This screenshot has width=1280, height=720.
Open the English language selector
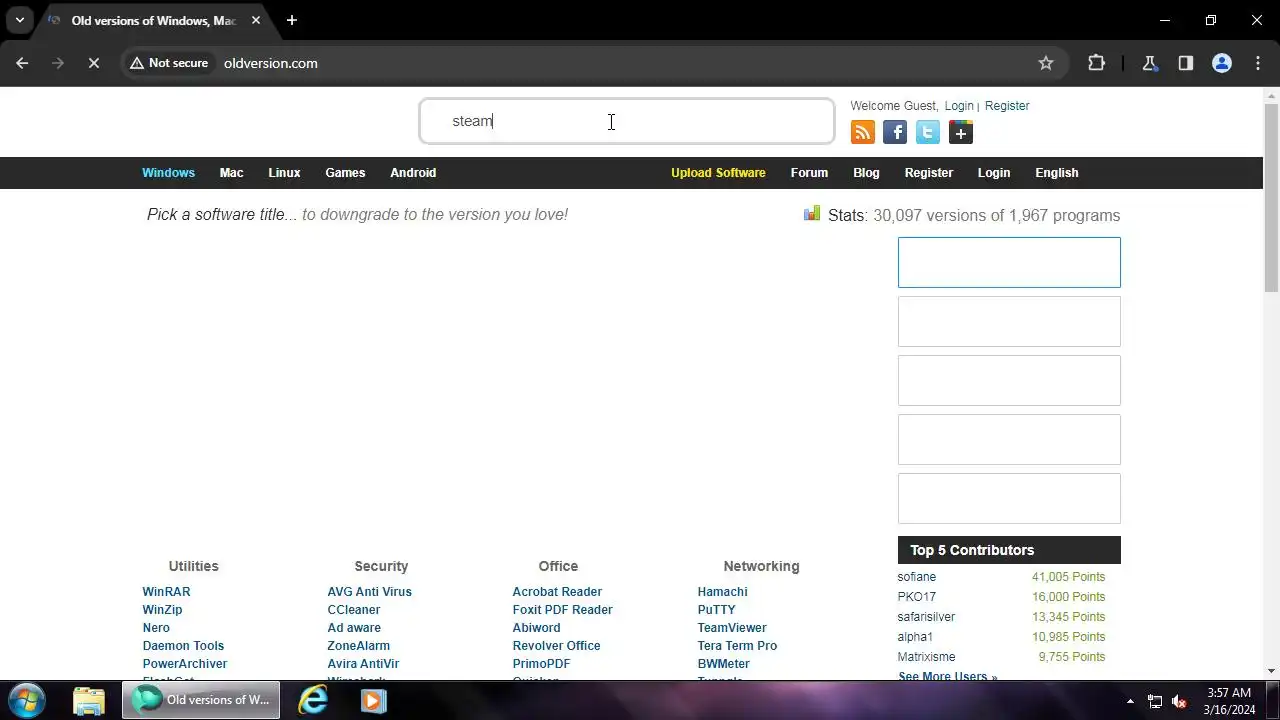tap(1056, 173)
